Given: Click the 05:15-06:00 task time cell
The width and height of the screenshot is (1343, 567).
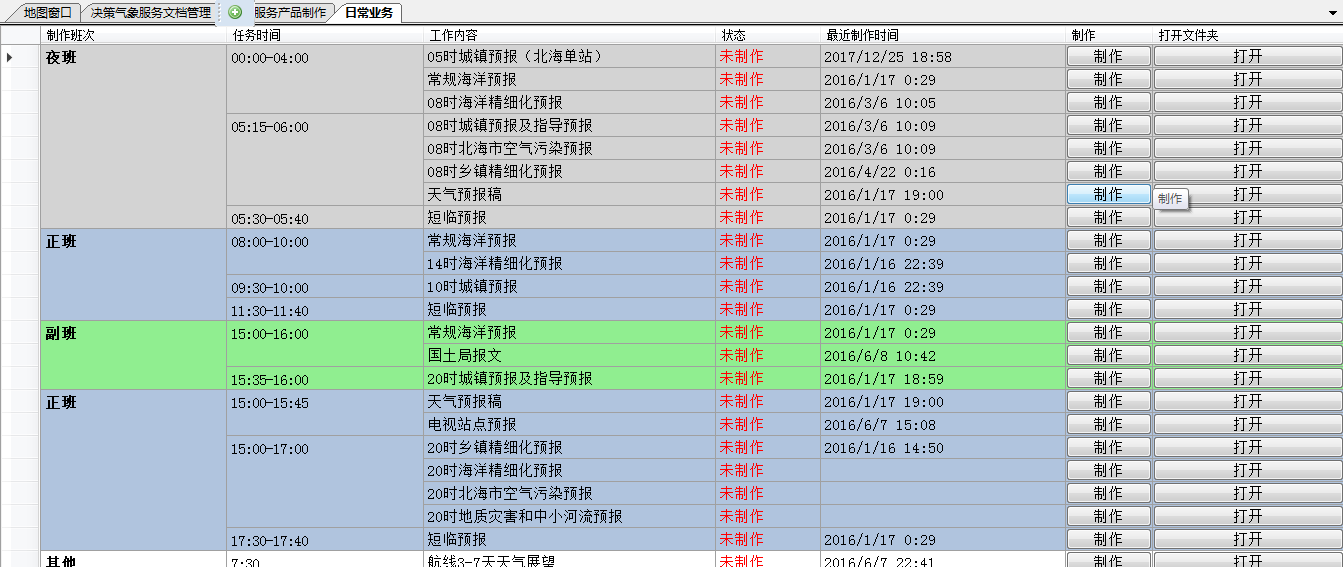Looking at the screenshot, I should click(324, 160).
